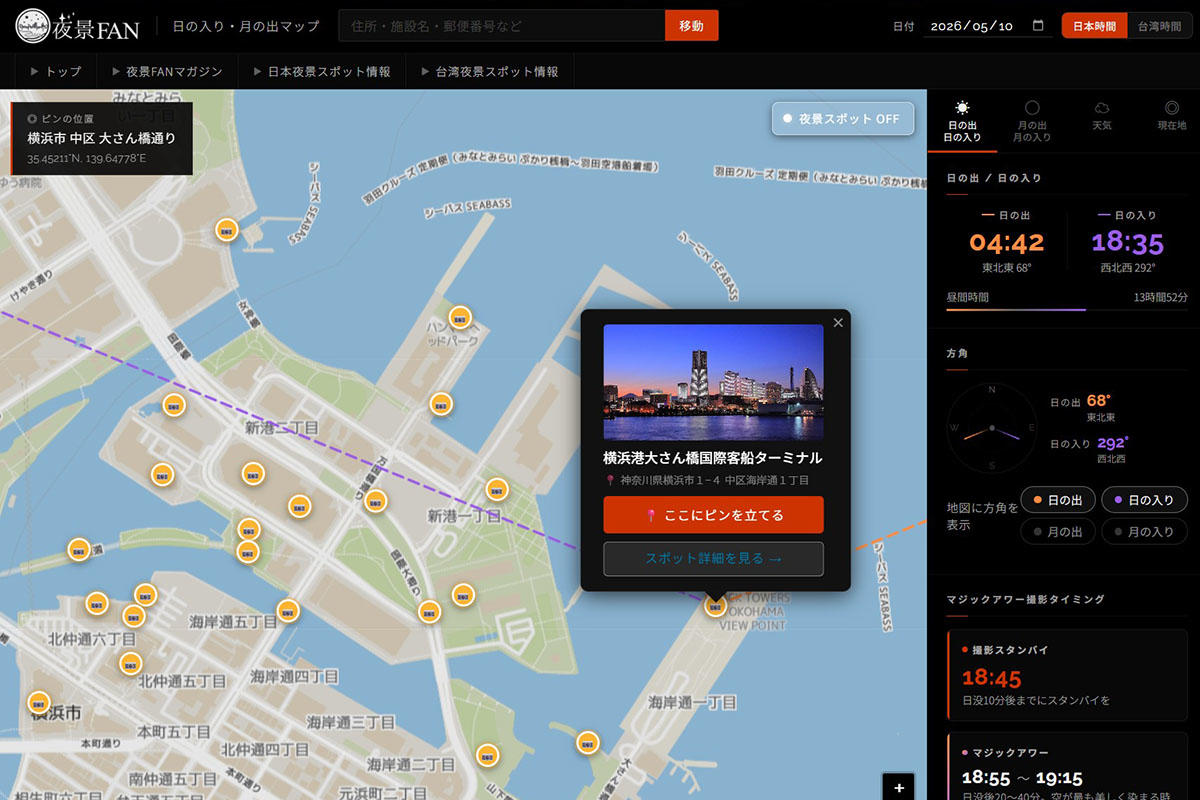
Task: Click the coordinates 35.45211°N text
Action: (x=86, y=159)
